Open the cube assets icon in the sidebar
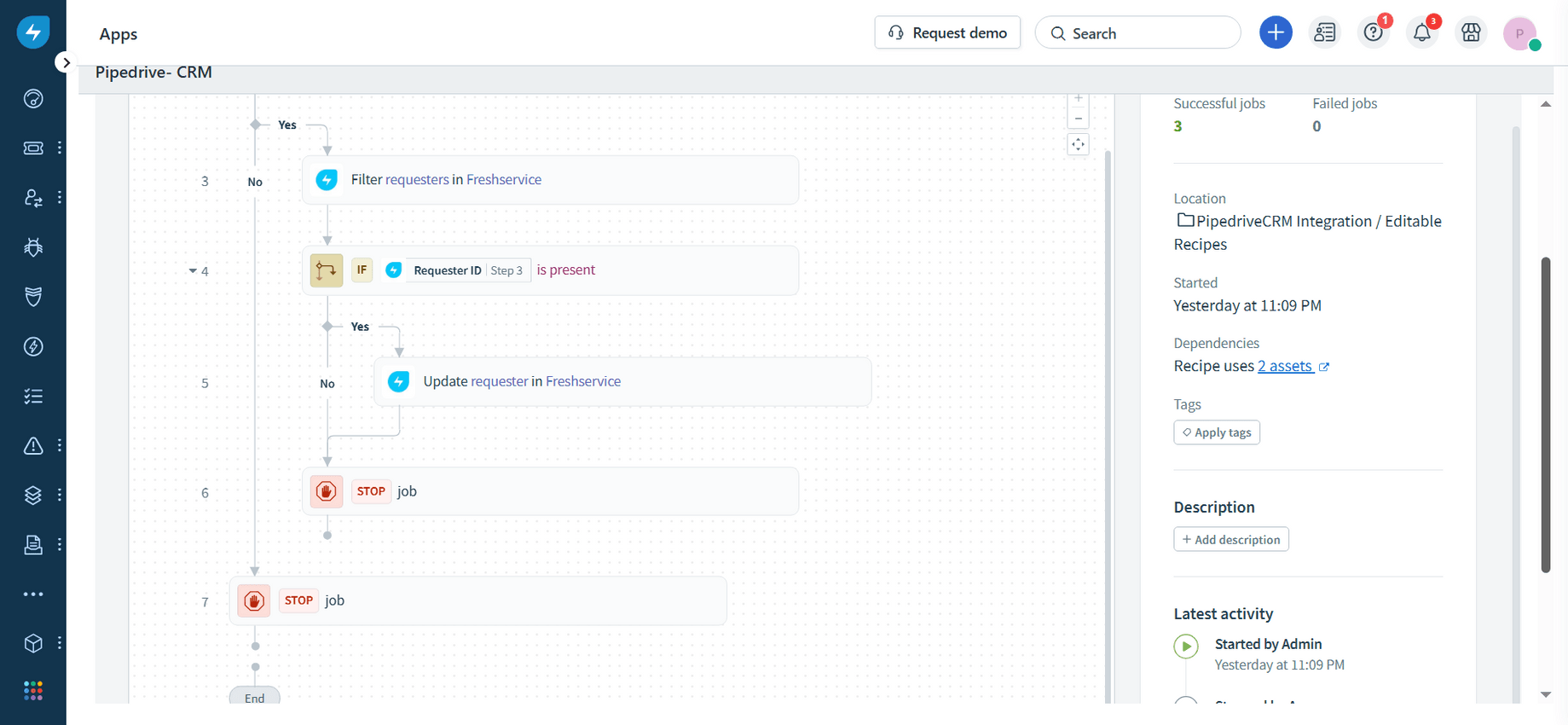The width and height of the screenshot is (1568, 725). [x=33, y=643]
